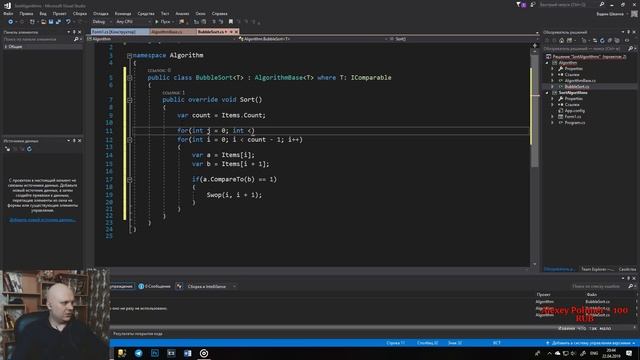The width and height of the screenshot is (640, 360).
Task: Close the Панель элементов panel
Action: click(80, 32)
